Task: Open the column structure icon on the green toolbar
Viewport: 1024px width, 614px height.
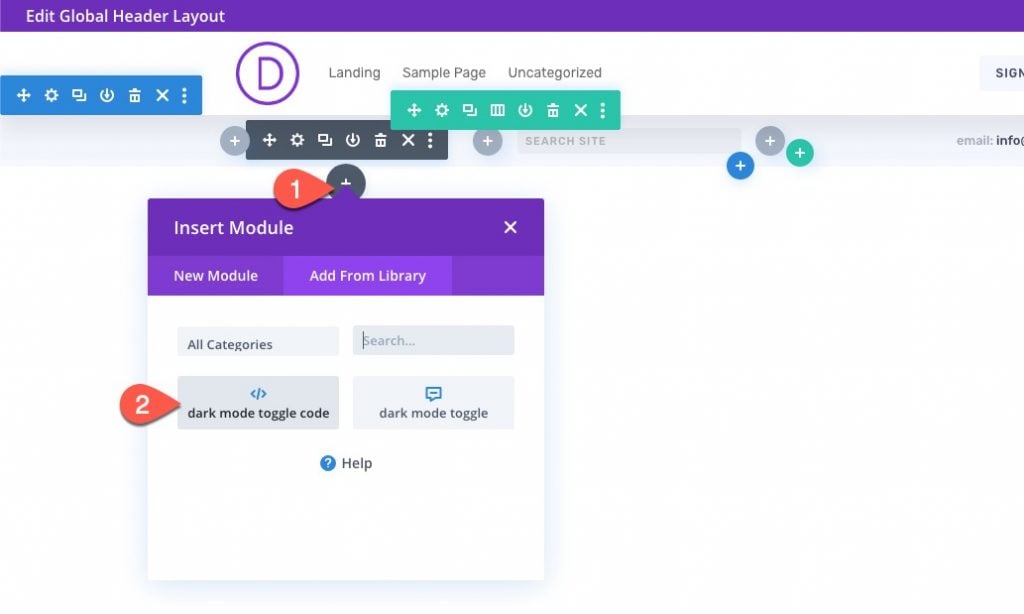Action: (497, 110)
